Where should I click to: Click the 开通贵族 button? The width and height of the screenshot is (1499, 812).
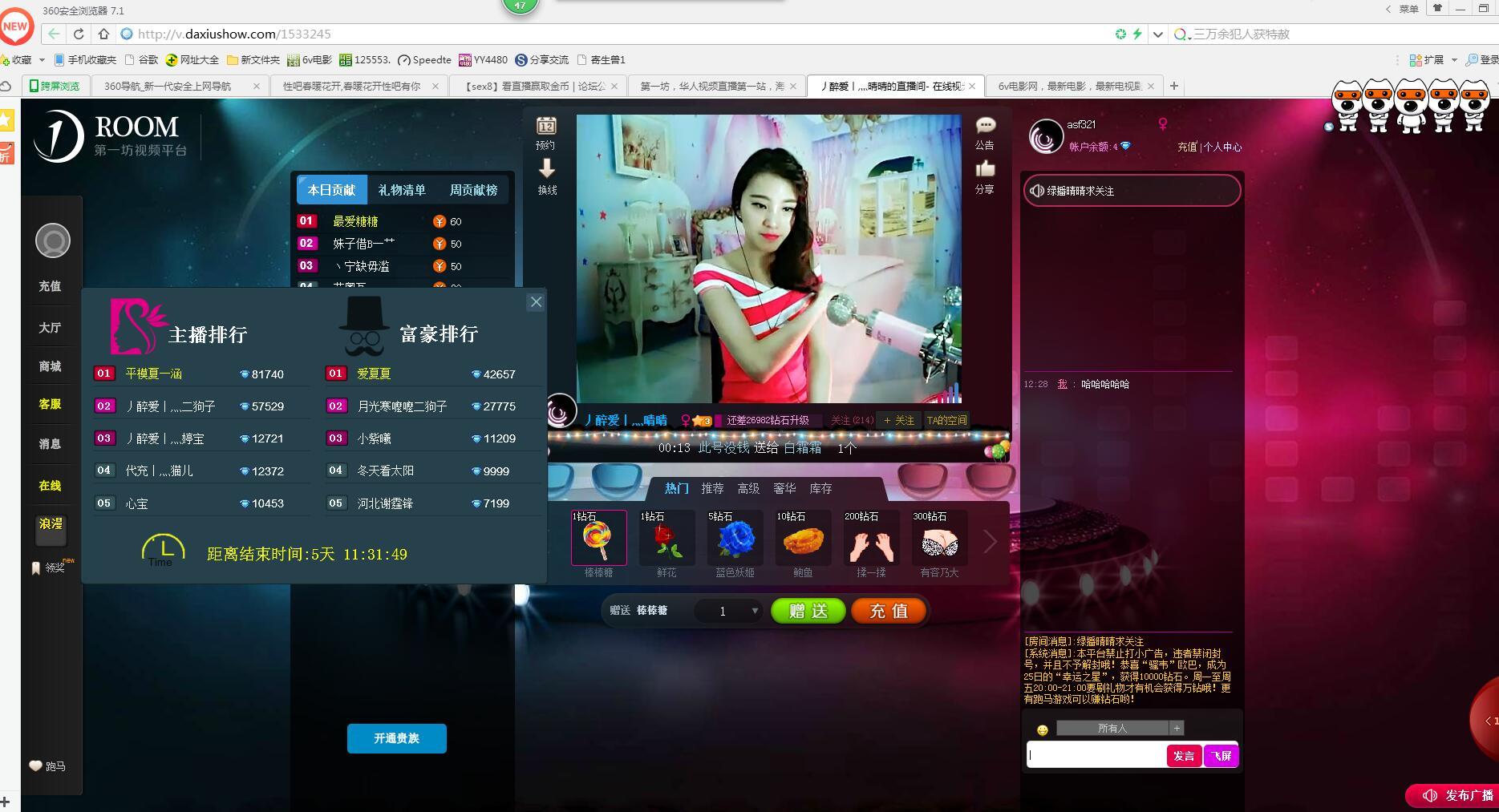point(396,738)
